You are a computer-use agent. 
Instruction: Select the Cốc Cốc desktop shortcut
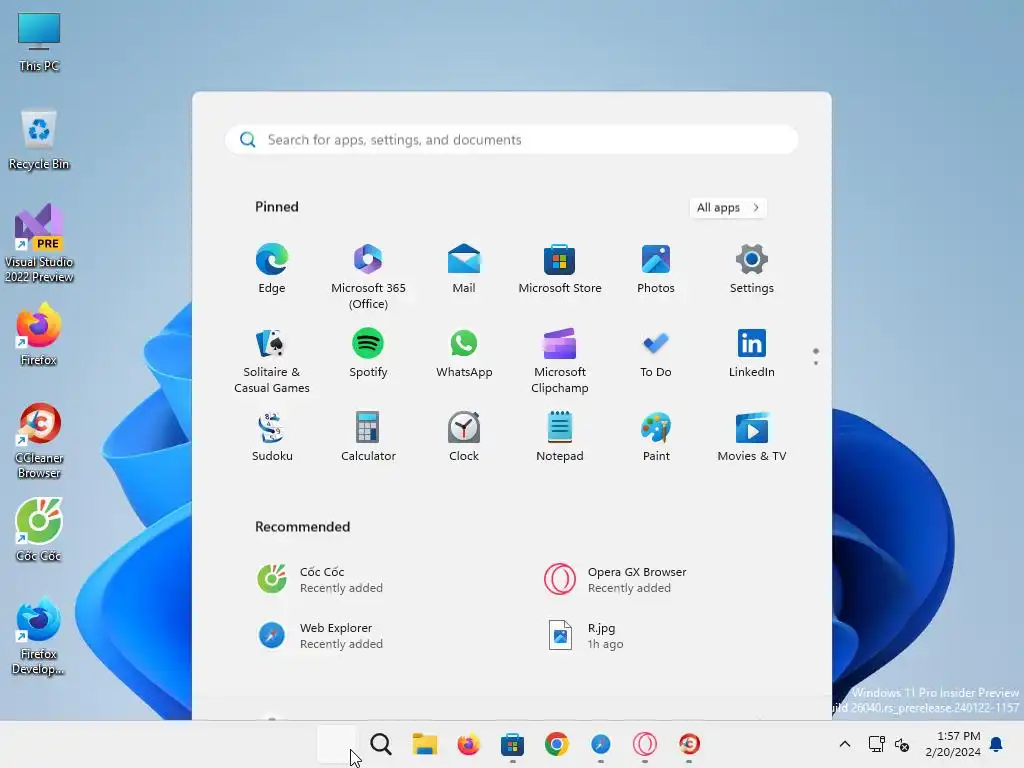(39, 530)
